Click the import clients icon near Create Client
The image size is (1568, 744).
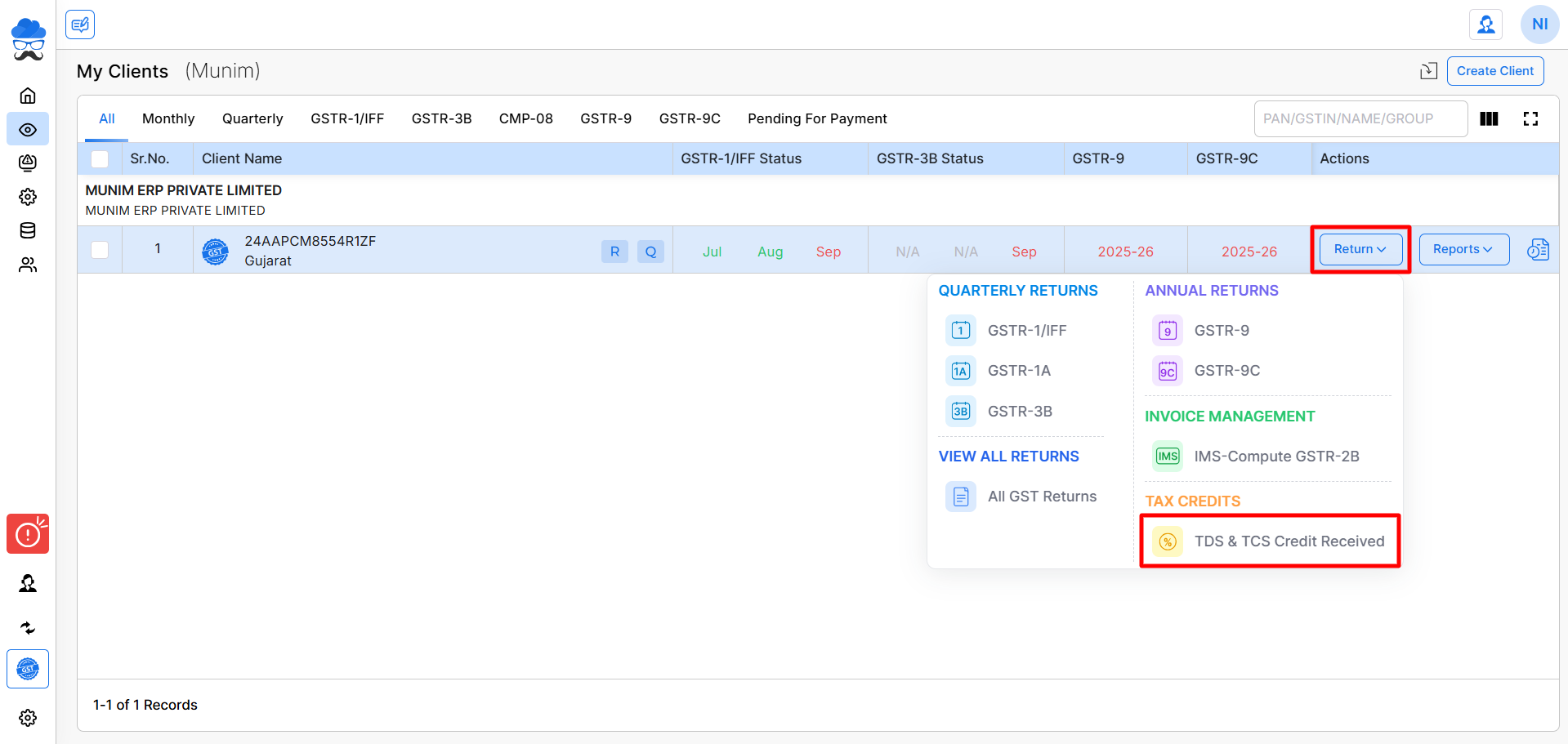(x=1428, y=71)
